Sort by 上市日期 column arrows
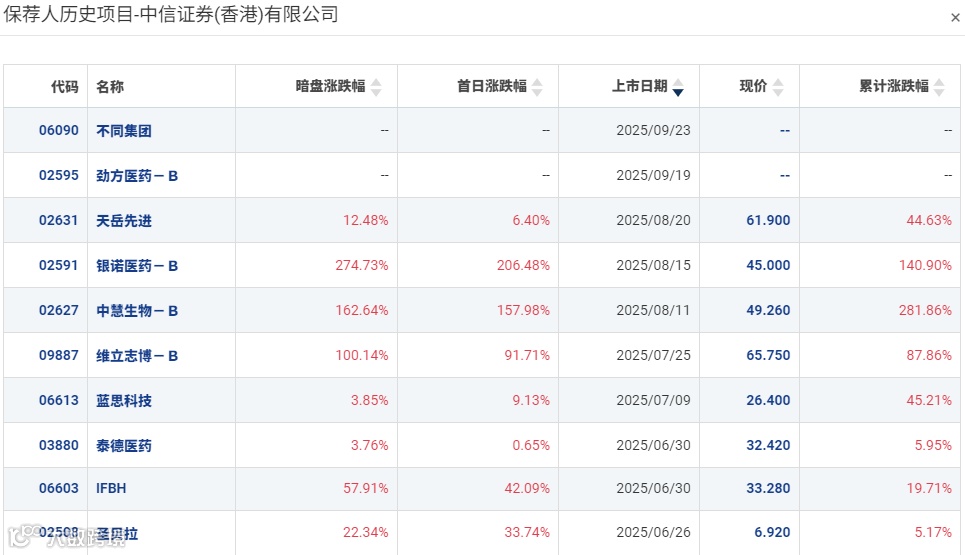 pos(678,87)
